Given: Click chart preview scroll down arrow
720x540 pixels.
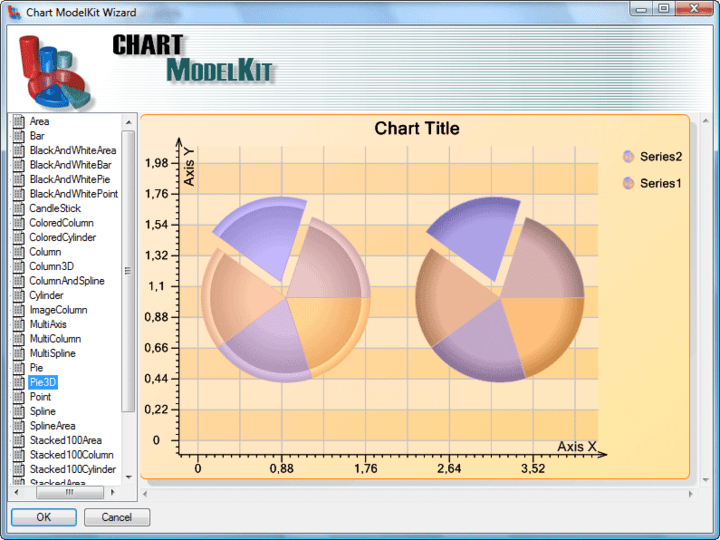Looking at the screenshot, I should tap(706, 480).
